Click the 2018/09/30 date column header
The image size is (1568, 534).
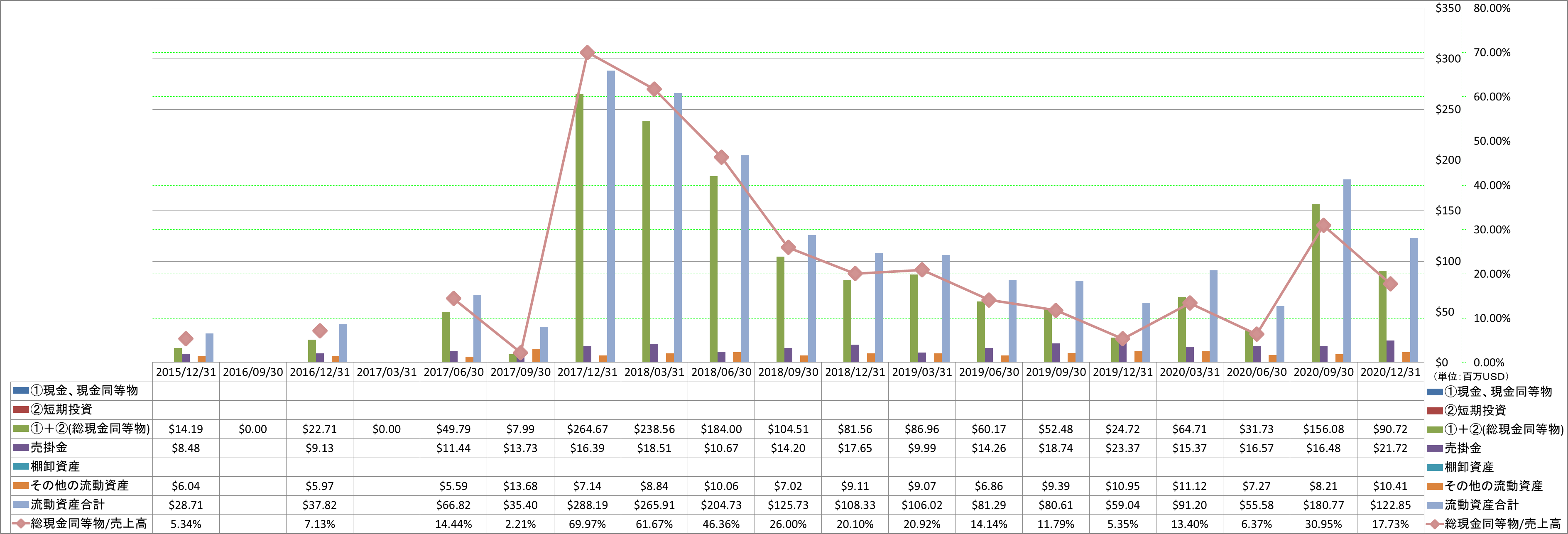(788, 372)
